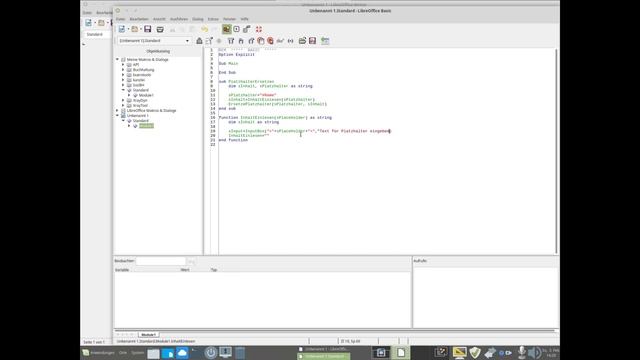Select the highlighted module under Unbenannt 1

(x=146, y=126)
